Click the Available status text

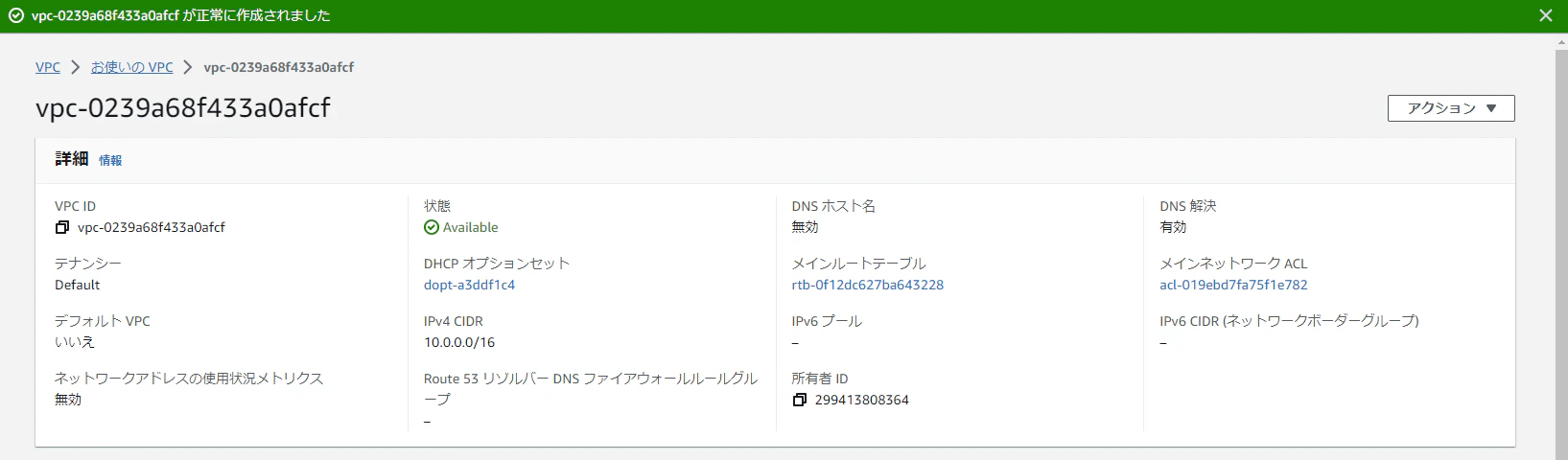tap(470, 227)
